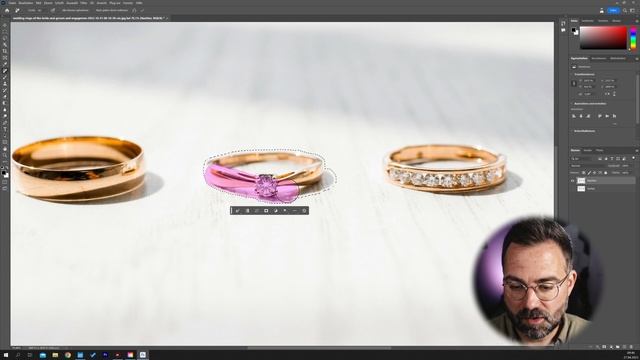The height and width of the screenshot is (360, 640).
Task: Select the Crop tool
Action: click(x=5, y=51)
